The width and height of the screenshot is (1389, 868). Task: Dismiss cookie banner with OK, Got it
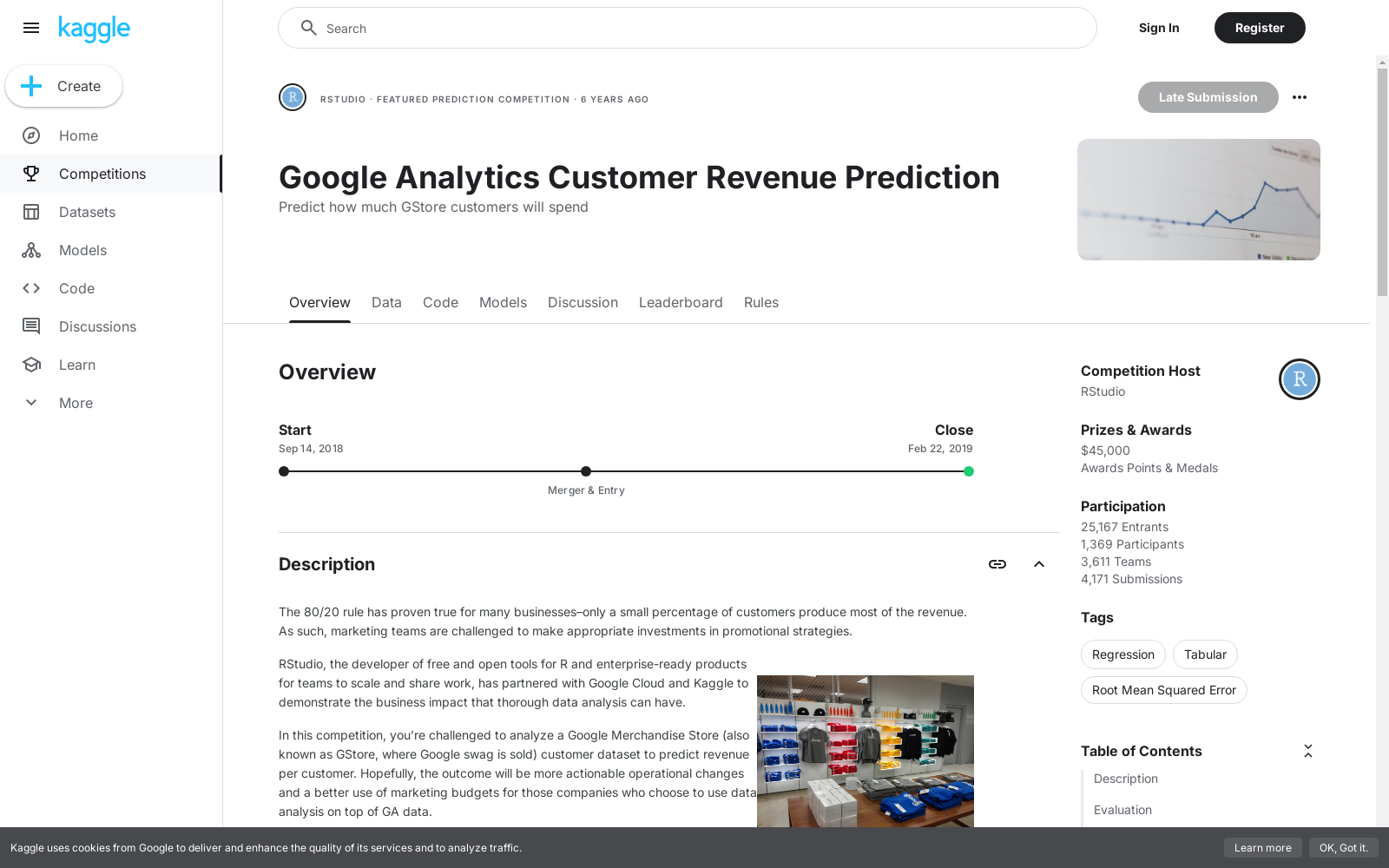click(x=1343, y=848)
